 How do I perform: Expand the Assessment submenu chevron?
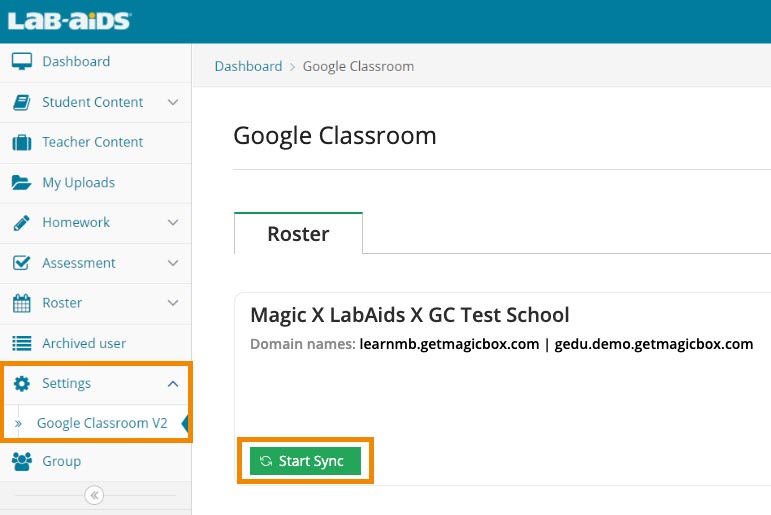(173, 263)
